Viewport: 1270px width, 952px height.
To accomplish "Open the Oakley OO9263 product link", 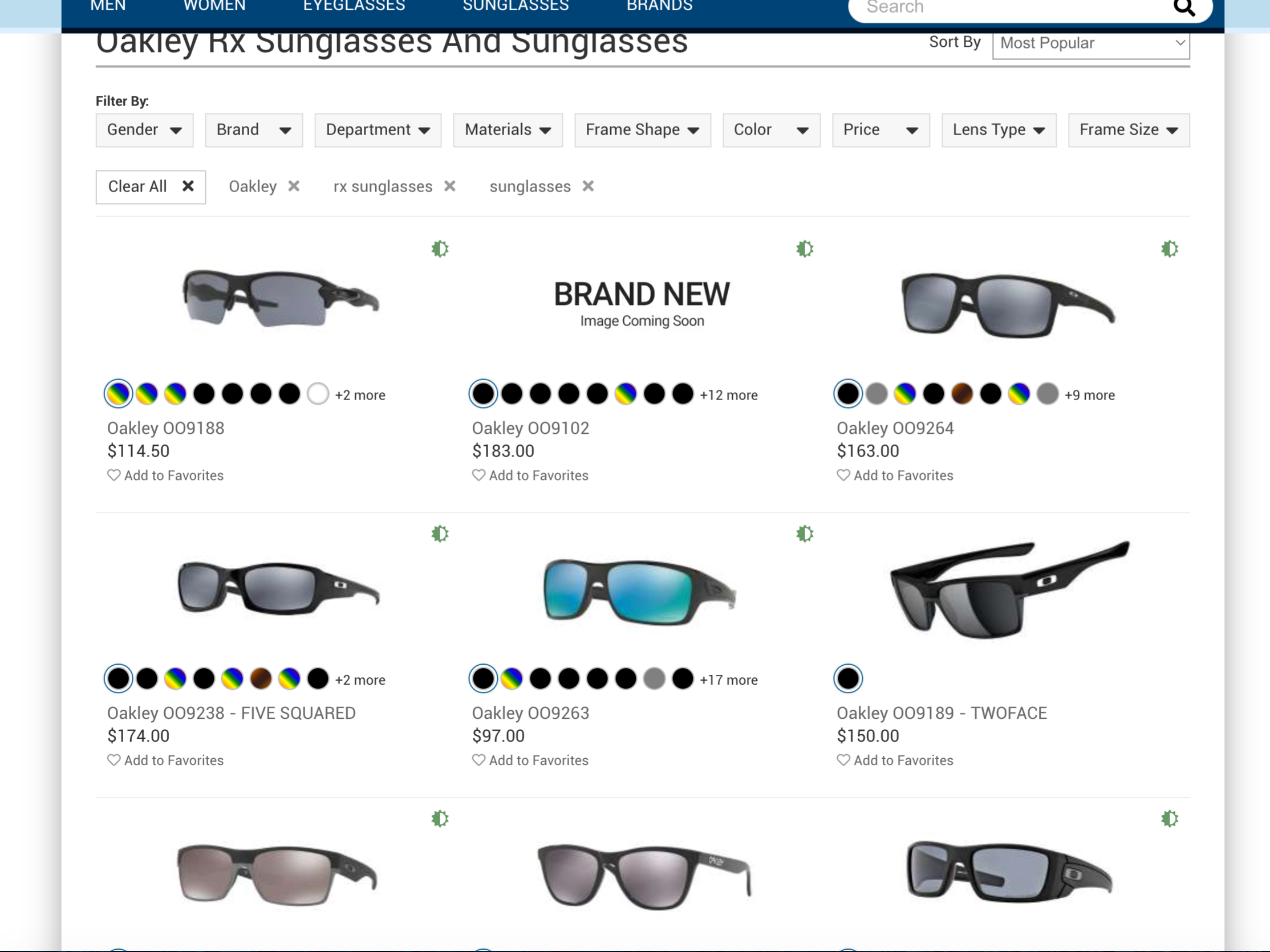I will [x=530, y=713].
